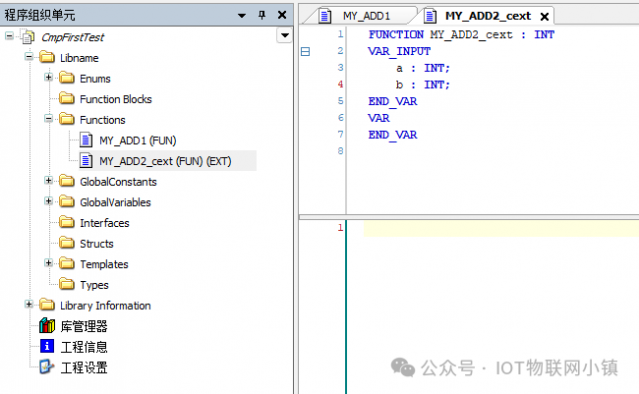Expand the GlobalConstants folder

(48, 180)
